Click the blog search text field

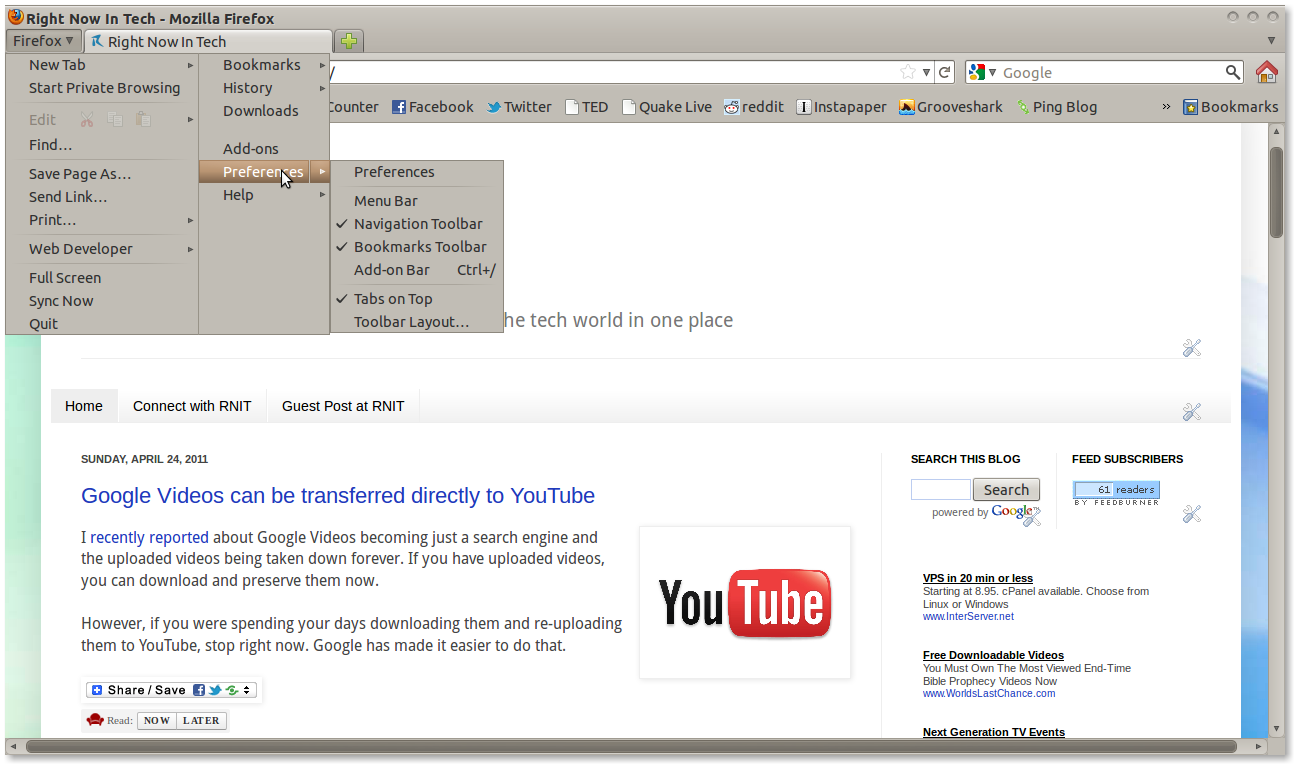940,490
